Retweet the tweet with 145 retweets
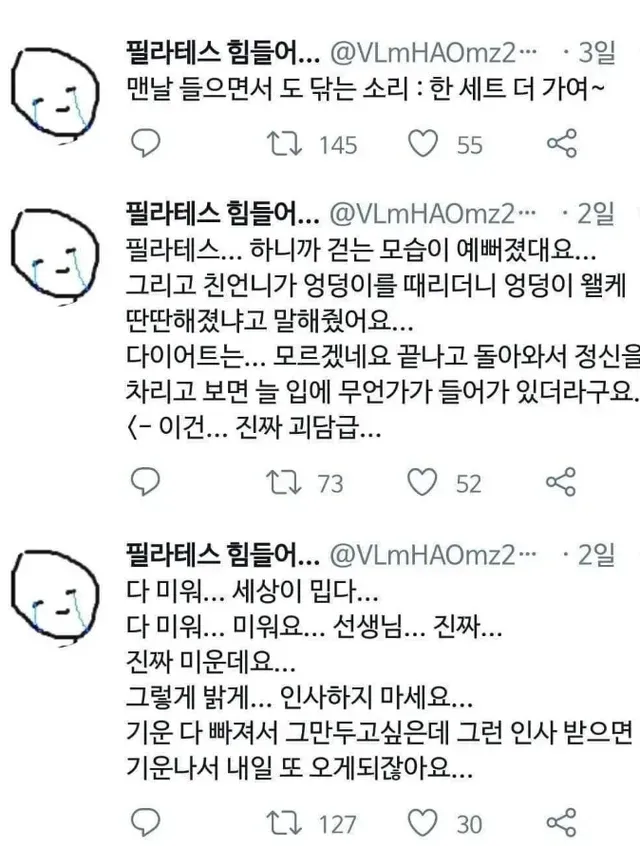The image size is (640, 846). click(284, 144)
